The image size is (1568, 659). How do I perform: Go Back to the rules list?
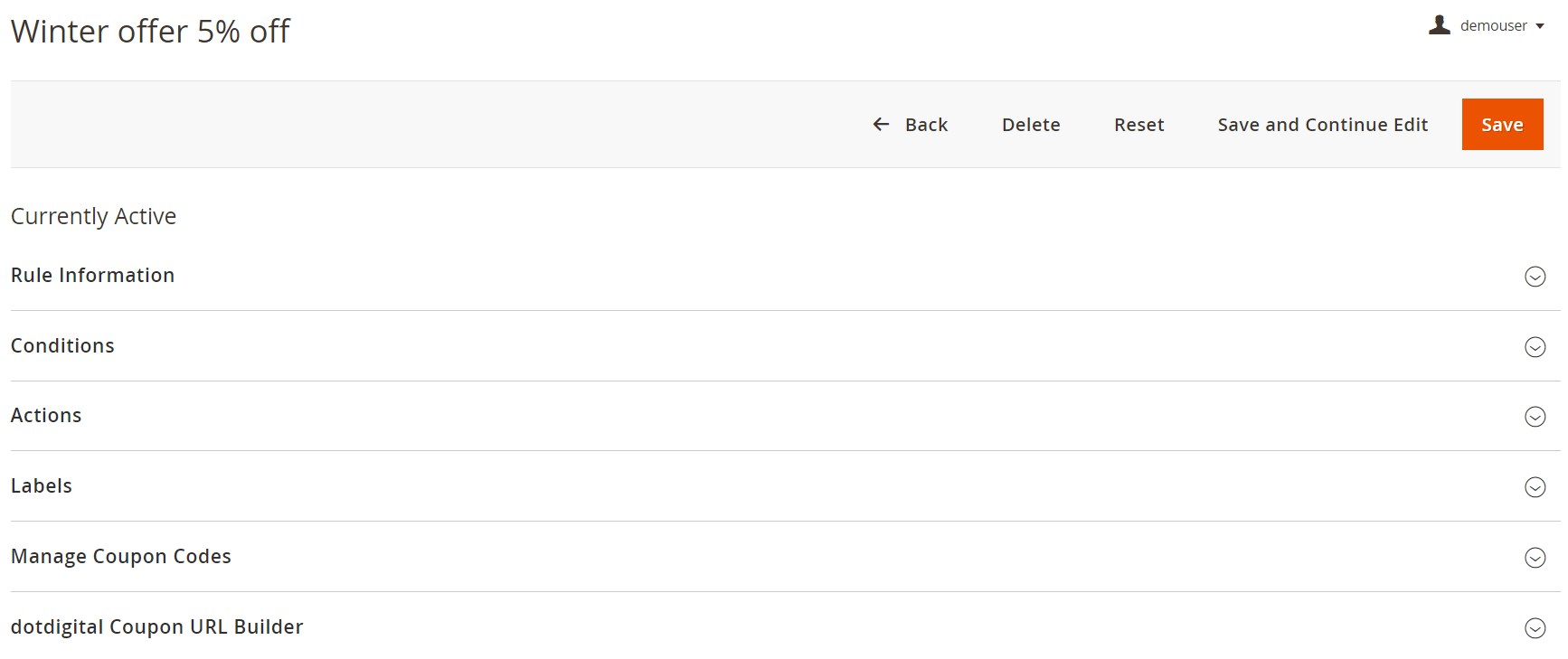tap(911, 125)
